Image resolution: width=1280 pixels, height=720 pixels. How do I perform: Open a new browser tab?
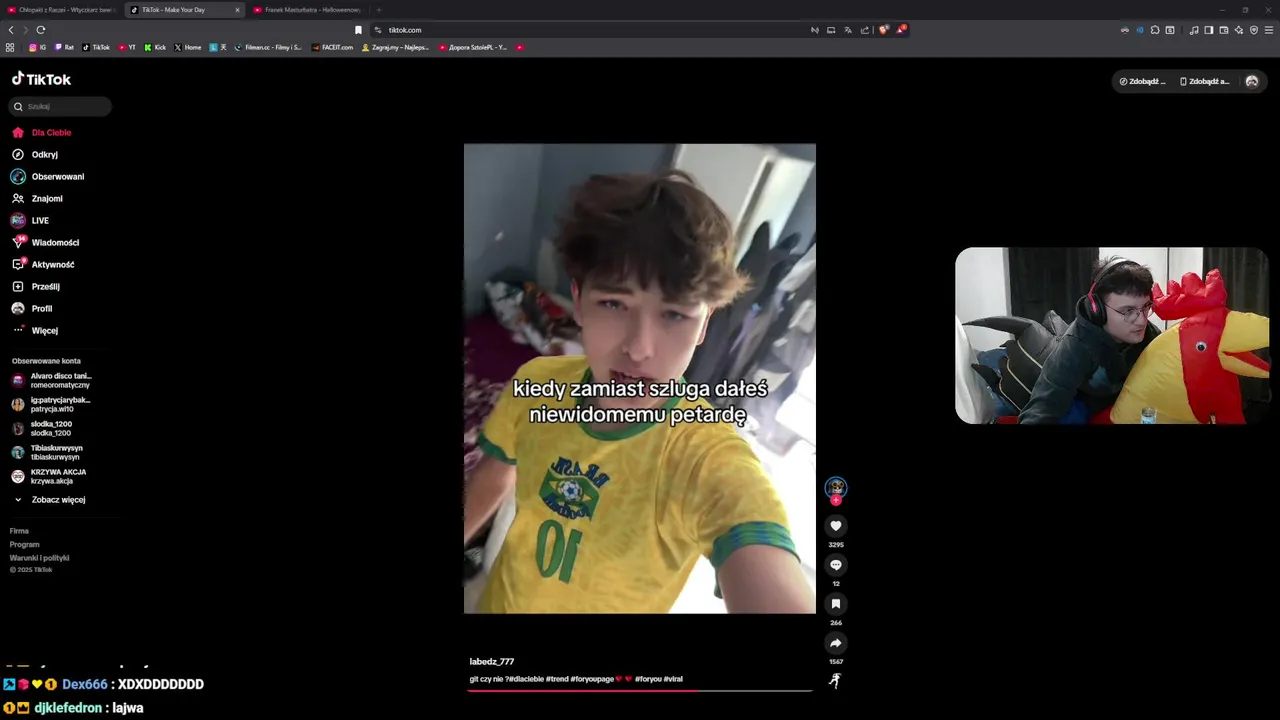coord(378,10)
